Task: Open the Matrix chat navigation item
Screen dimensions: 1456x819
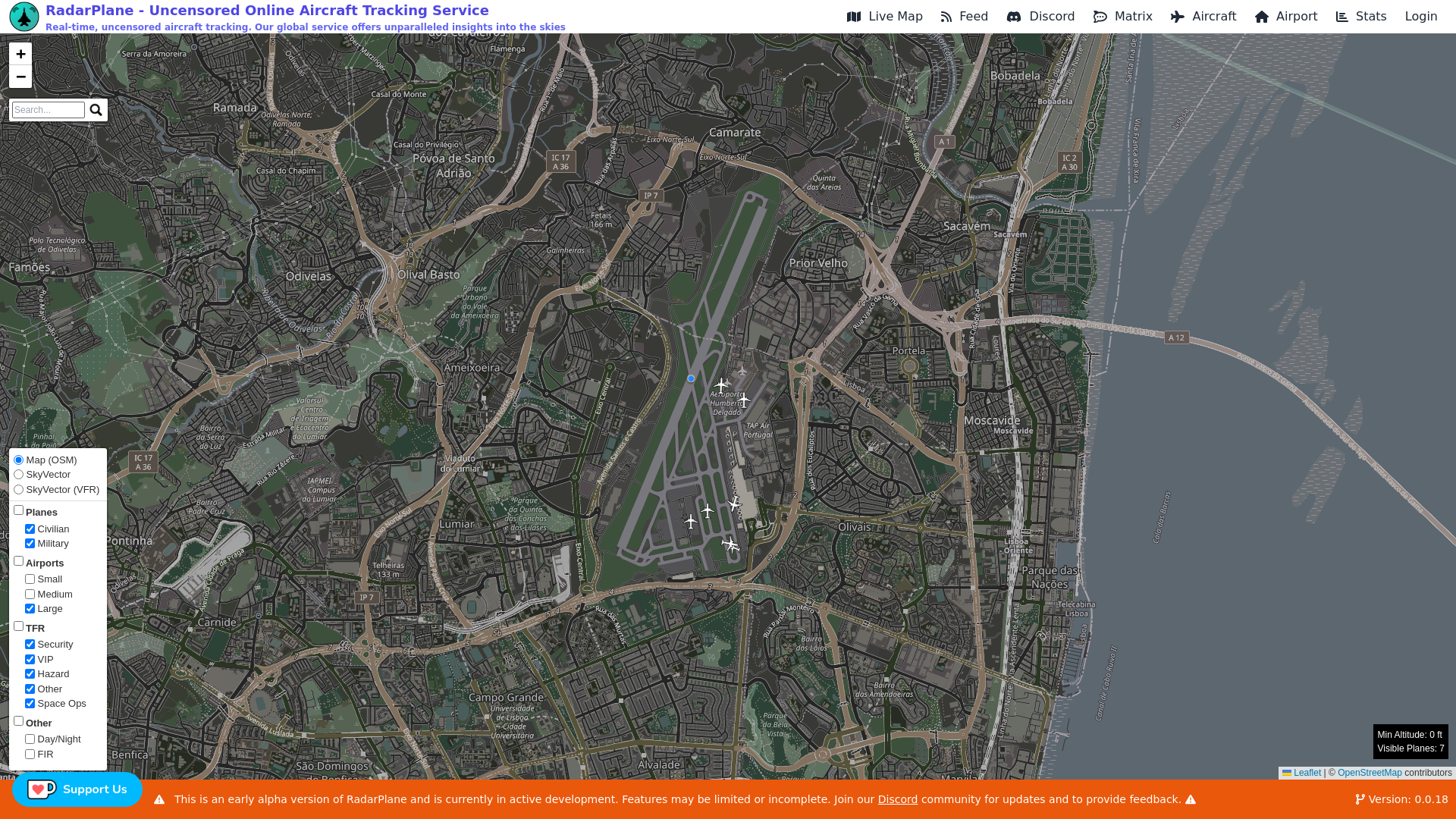Action: click(1122, 17)
